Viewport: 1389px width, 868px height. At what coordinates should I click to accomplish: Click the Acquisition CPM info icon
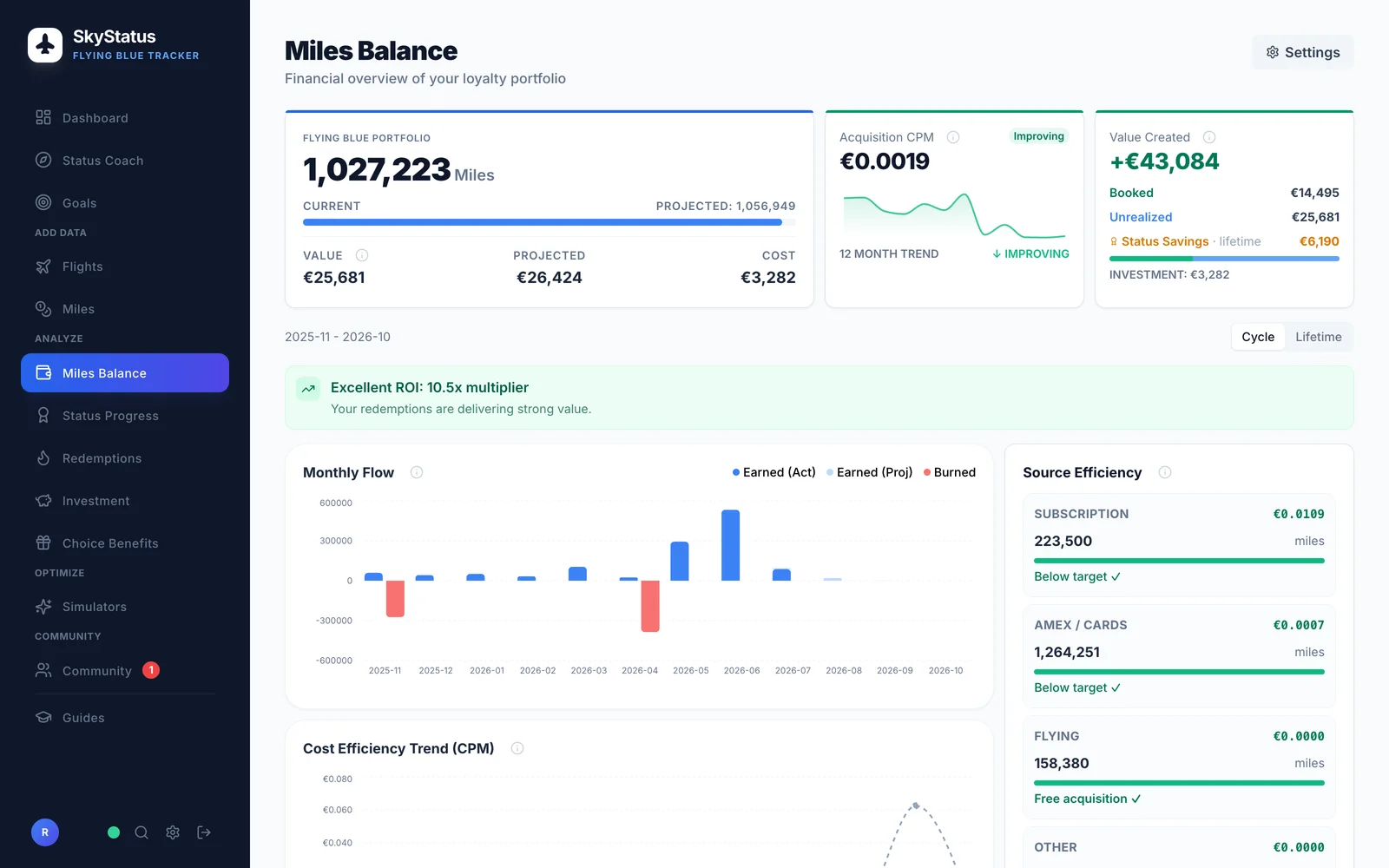953,137
